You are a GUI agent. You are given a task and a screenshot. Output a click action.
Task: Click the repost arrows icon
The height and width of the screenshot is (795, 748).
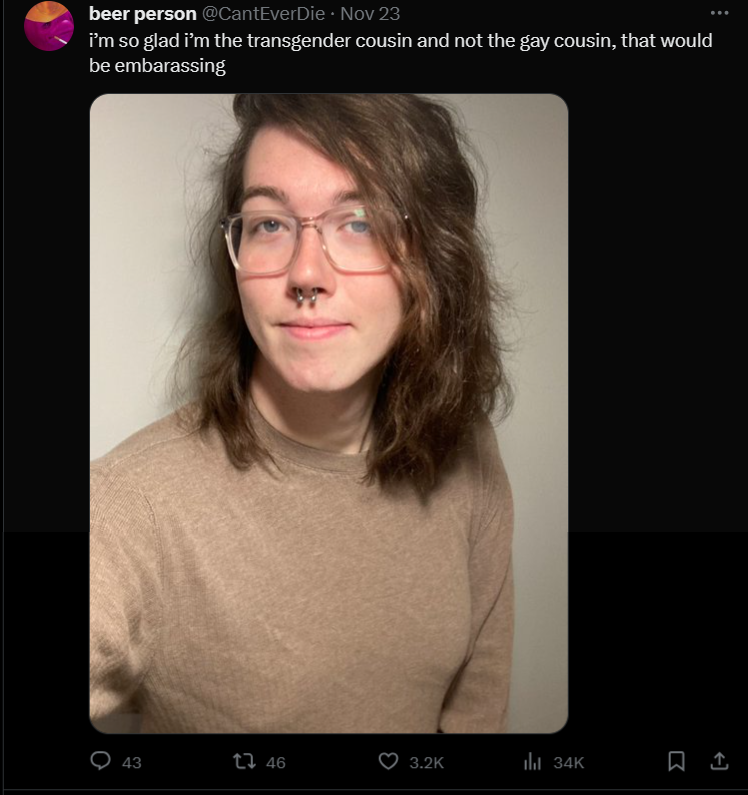244,761
